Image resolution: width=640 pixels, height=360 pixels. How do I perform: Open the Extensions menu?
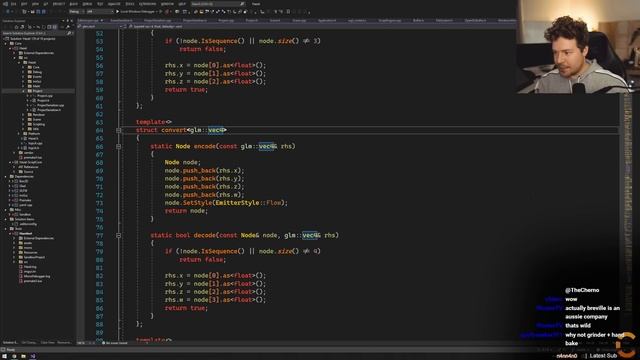(x=147, y=4)
